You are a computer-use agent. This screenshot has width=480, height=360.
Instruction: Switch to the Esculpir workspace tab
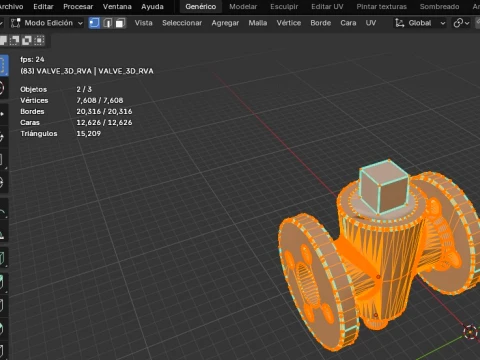point(284,7)
